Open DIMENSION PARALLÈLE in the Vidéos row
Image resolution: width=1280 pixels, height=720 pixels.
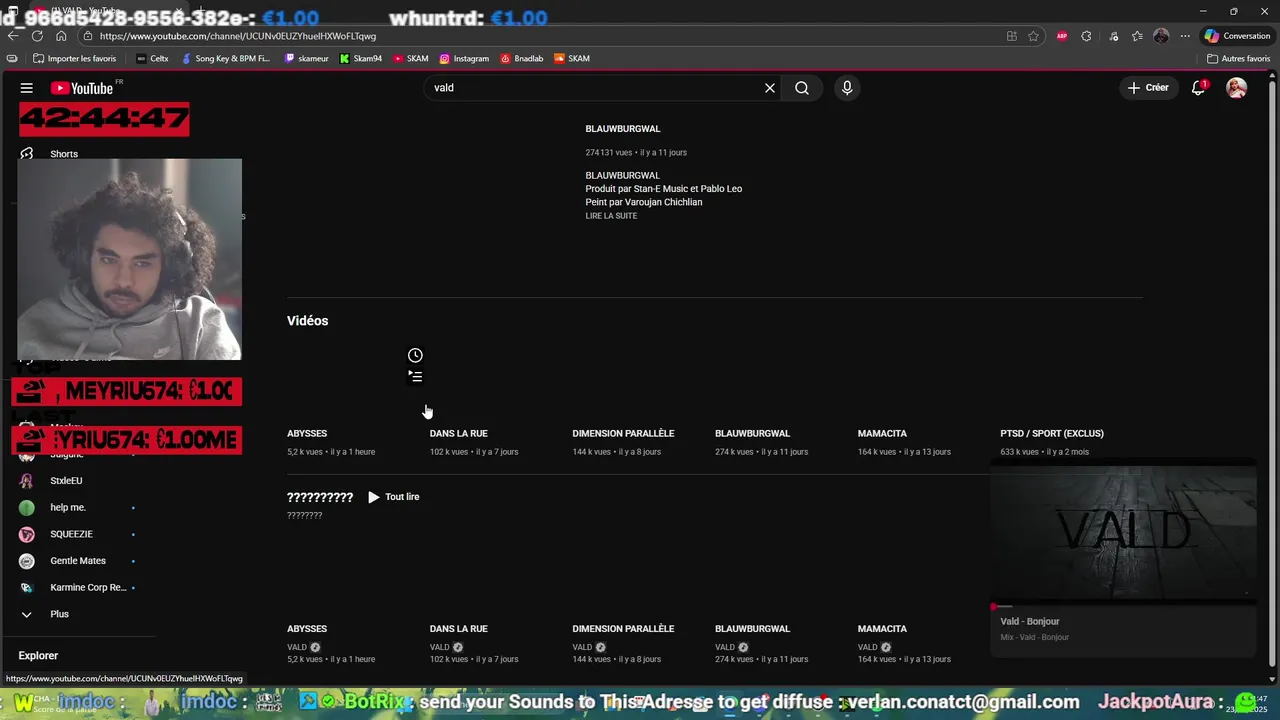click(x=623, y=433)
